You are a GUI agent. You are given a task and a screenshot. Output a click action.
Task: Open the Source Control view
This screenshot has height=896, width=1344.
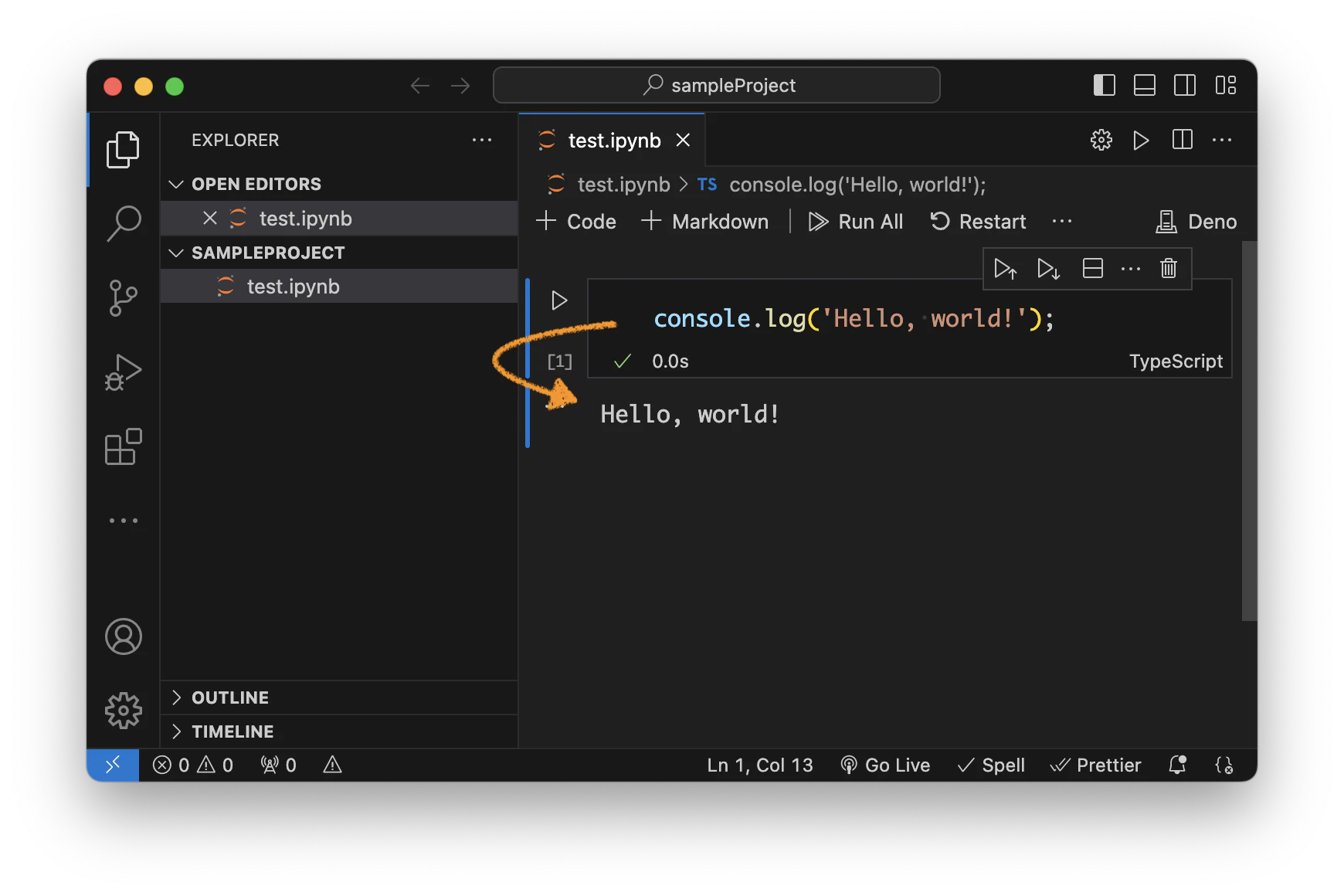click(123, 298)
